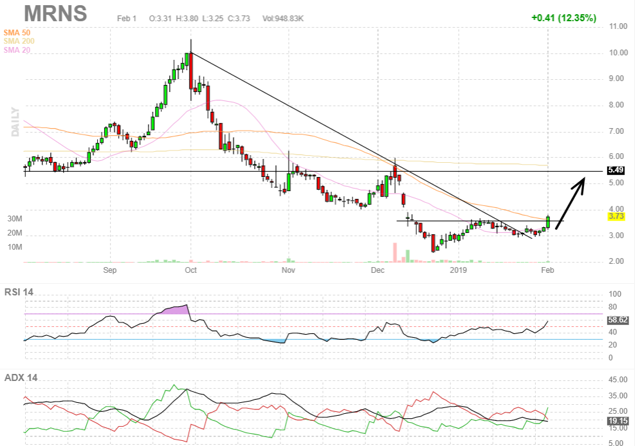
Task: Click the tall October peak candle near 10.00
Action: 191,71
